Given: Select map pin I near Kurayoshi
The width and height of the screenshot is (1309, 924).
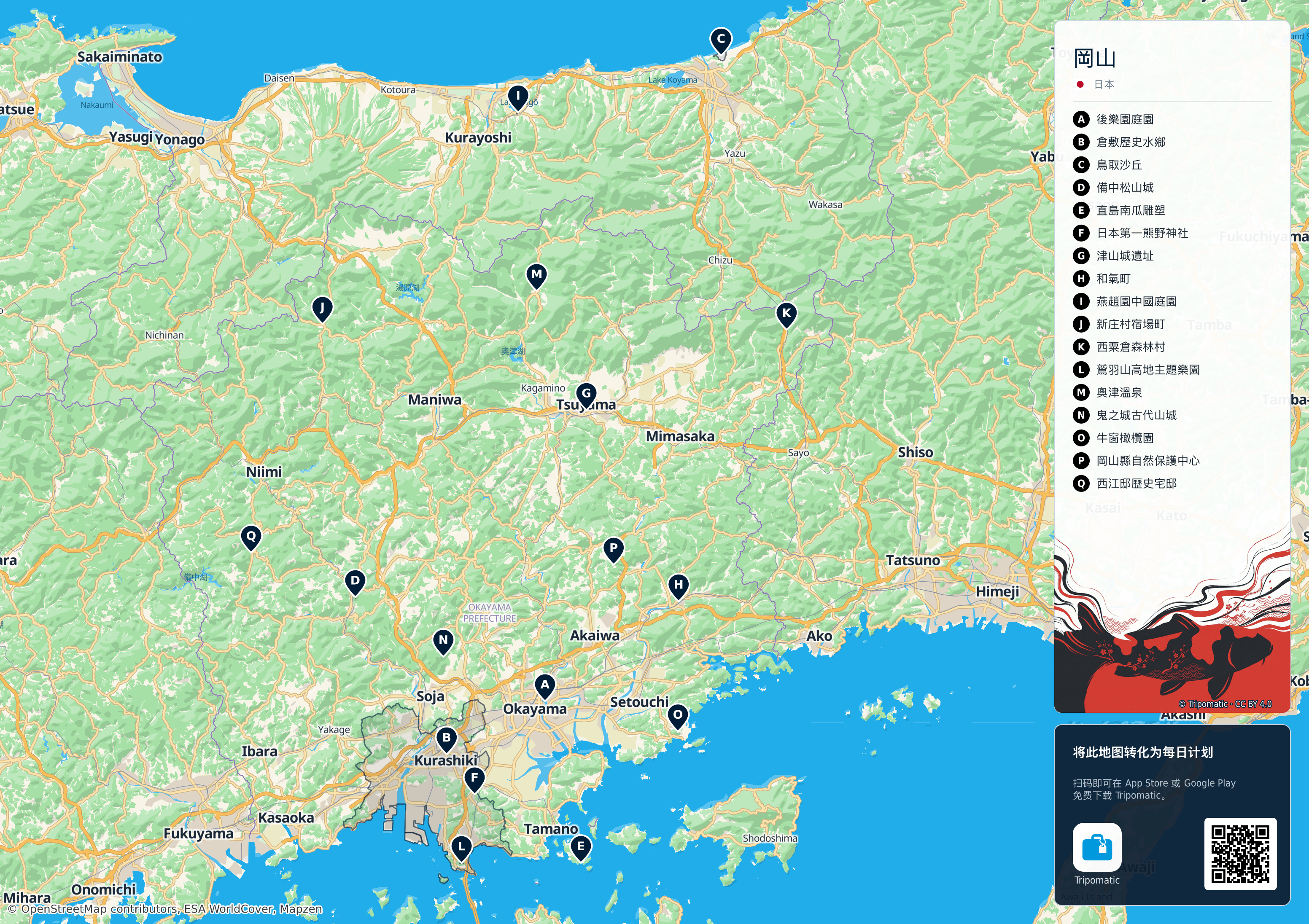Looking at the screenshot, I should tap(518, 97).
